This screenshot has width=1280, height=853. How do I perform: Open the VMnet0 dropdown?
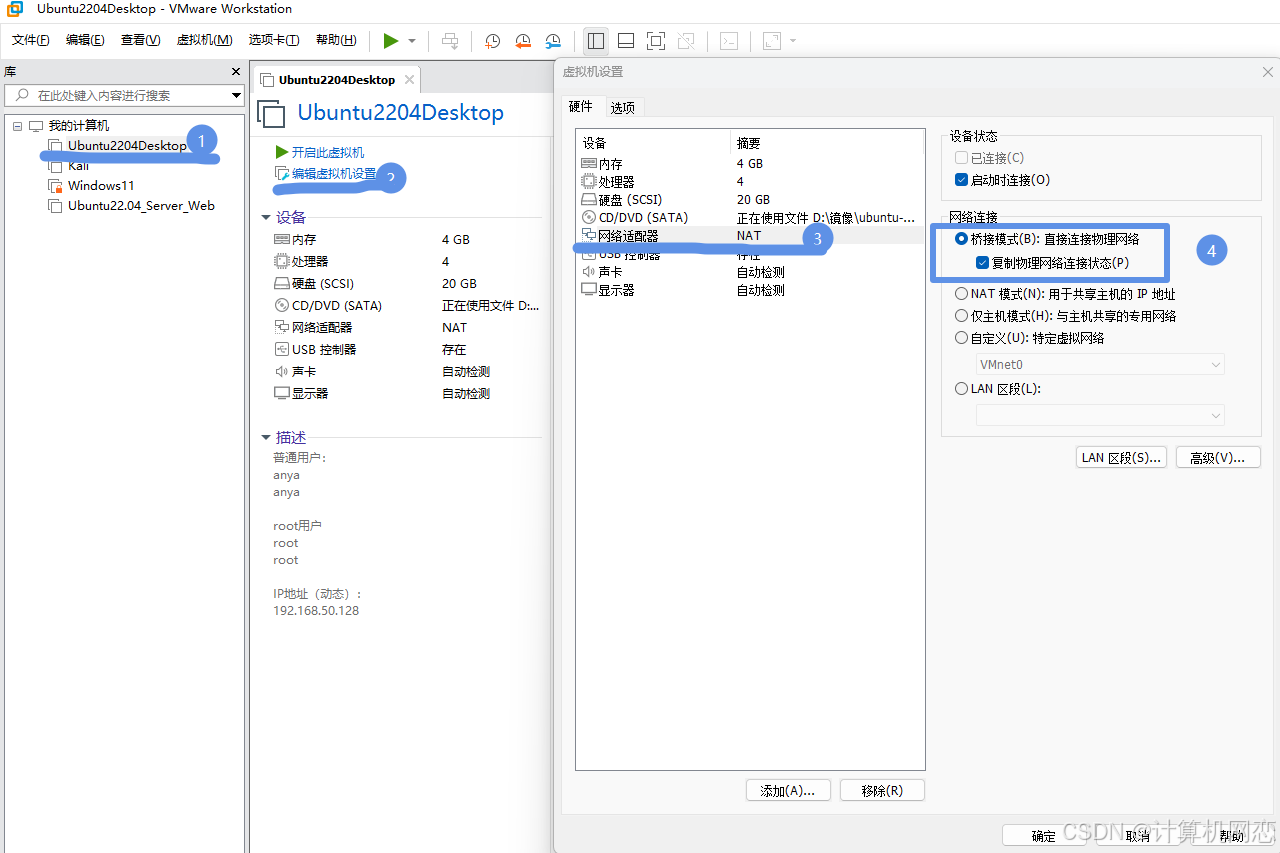[1100, 365]
